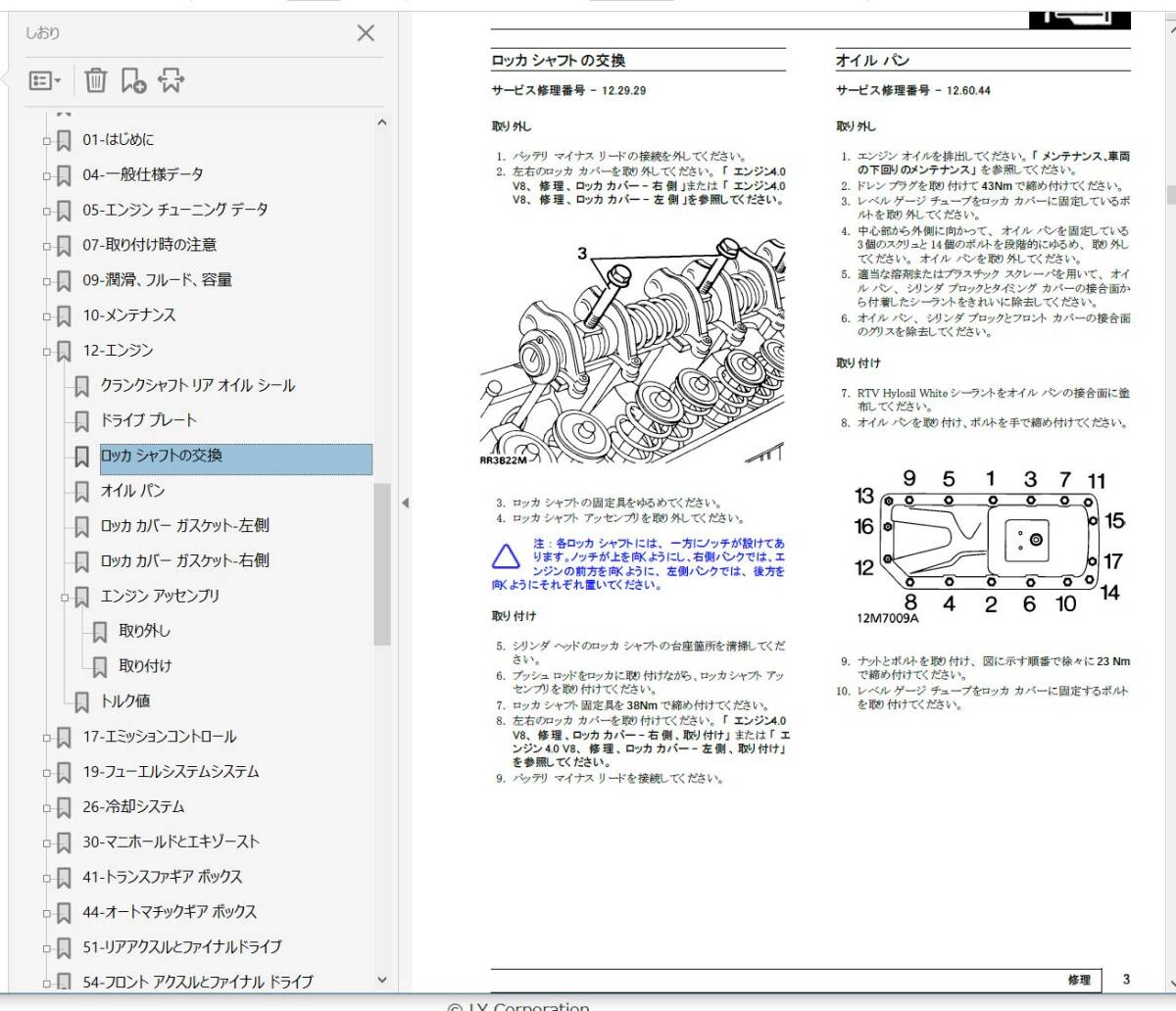Click the delete bookmark trash icon

(x=95, y=80)
